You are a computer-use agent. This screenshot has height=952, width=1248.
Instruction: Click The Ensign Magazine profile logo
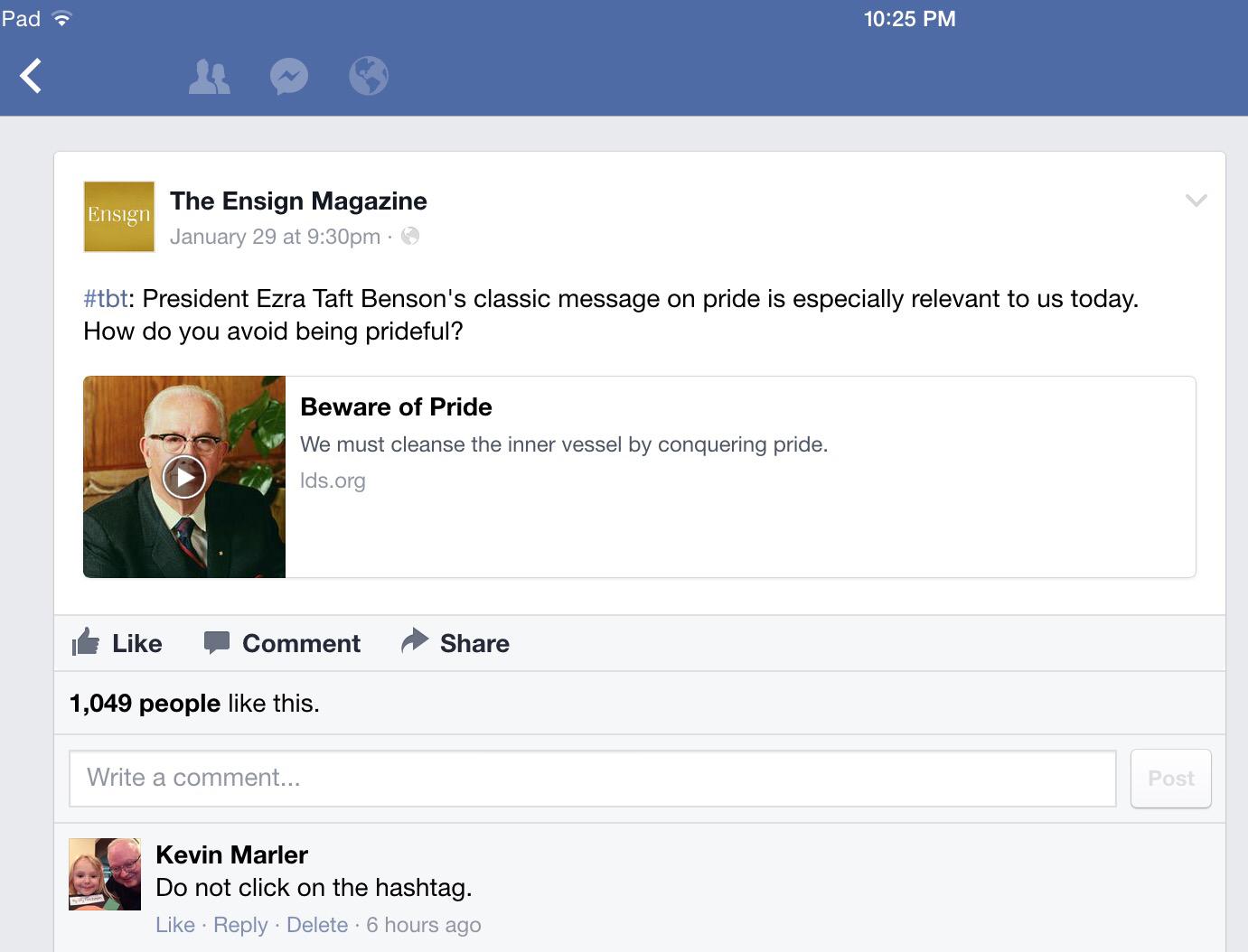(118, 217)
